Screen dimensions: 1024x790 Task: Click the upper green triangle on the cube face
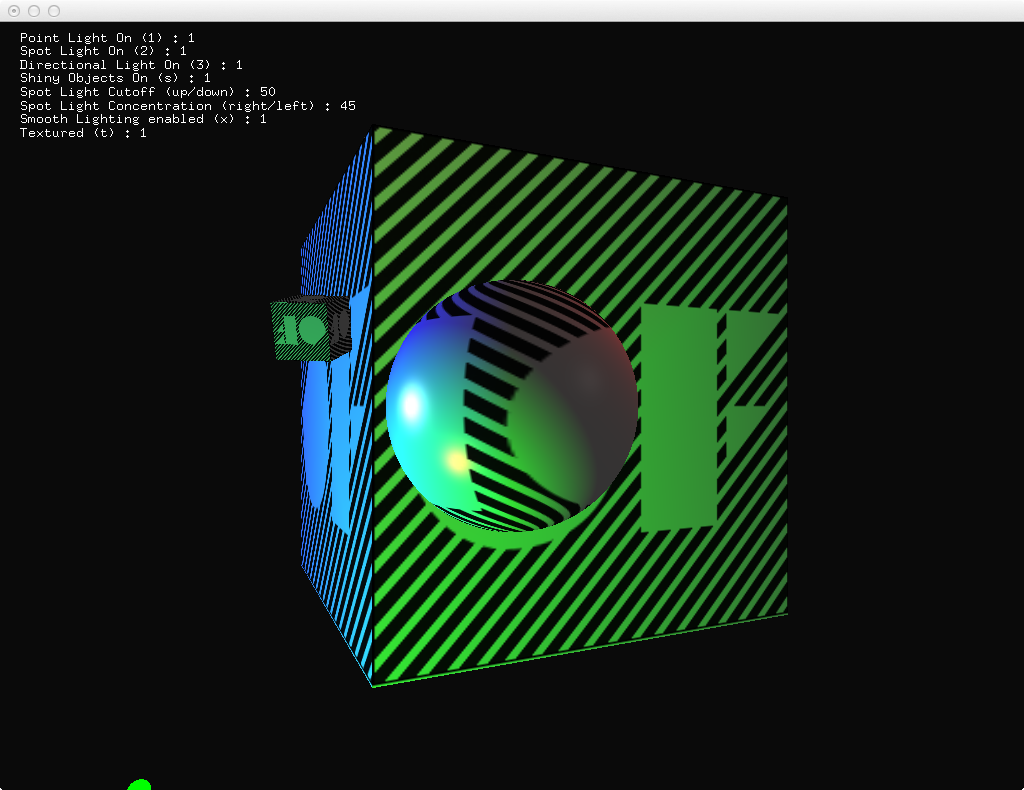[x=748, y=340]
